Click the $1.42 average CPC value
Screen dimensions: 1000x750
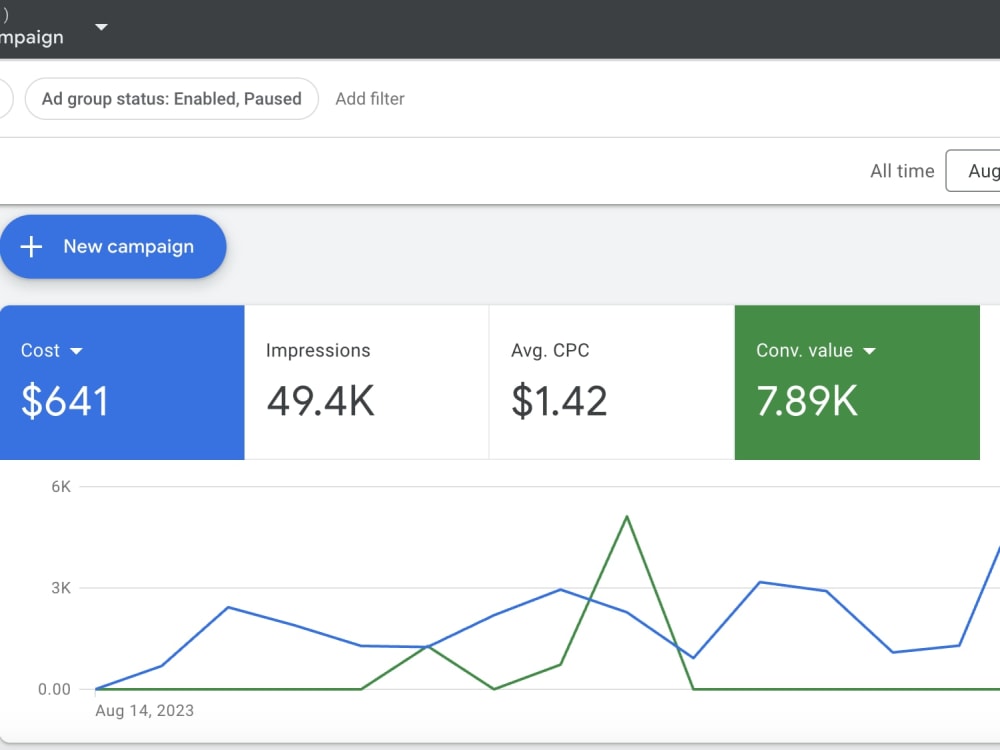click(559, 401)
